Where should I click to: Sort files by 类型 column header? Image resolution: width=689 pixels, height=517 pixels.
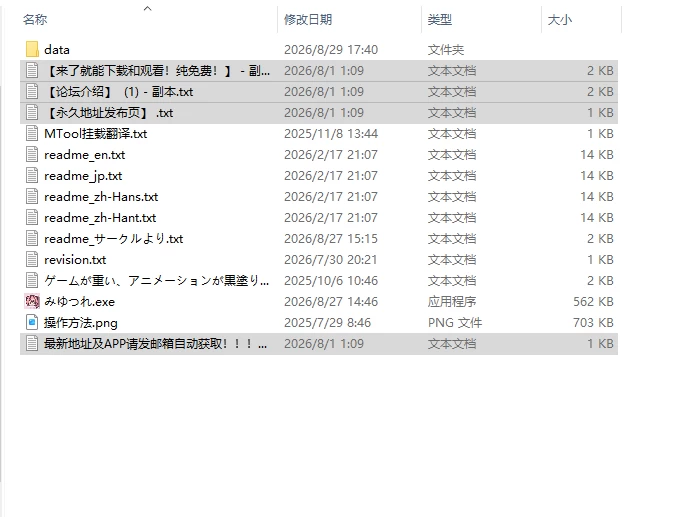pyautogui.click(x=440, y=20)
